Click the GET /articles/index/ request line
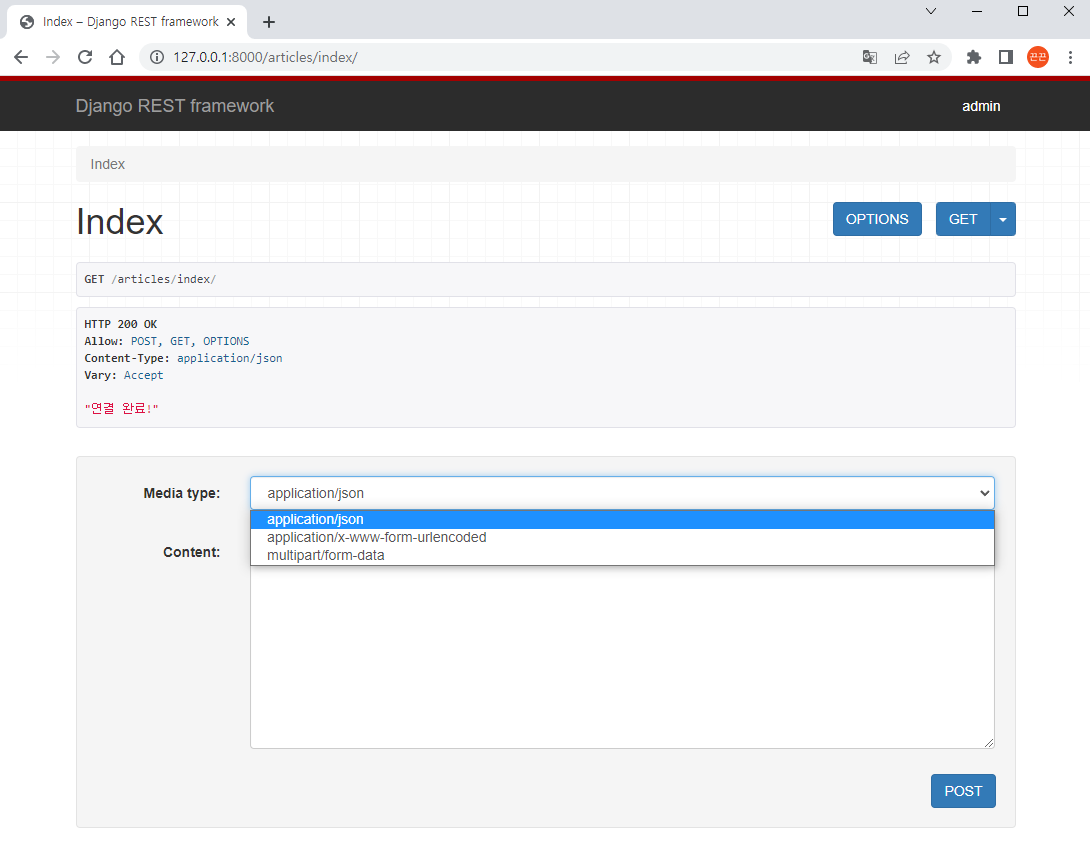The image size is (1090, 841). 150,279
